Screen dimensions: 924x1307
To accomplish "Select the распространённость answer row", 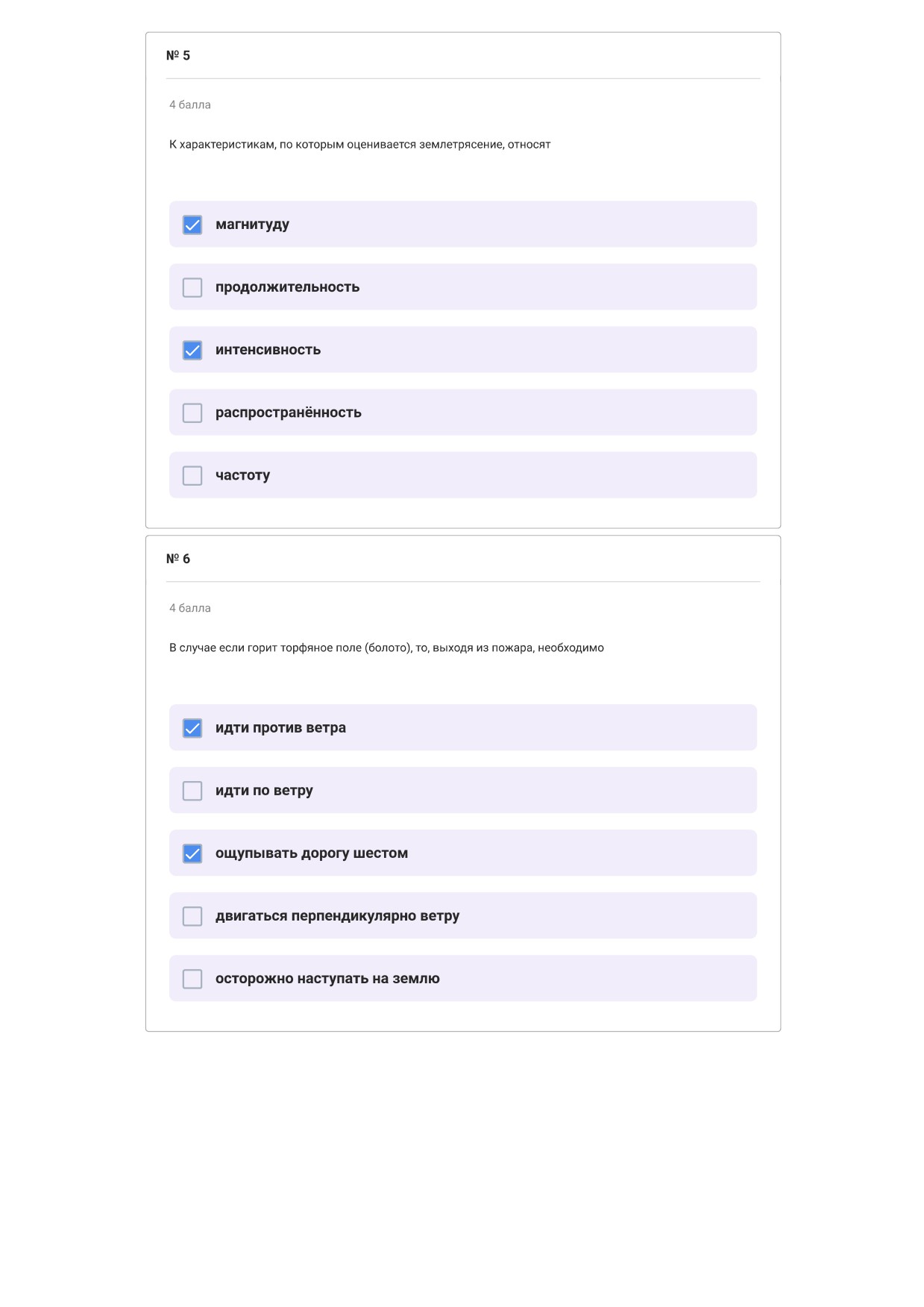I will [x=463, y=412].
